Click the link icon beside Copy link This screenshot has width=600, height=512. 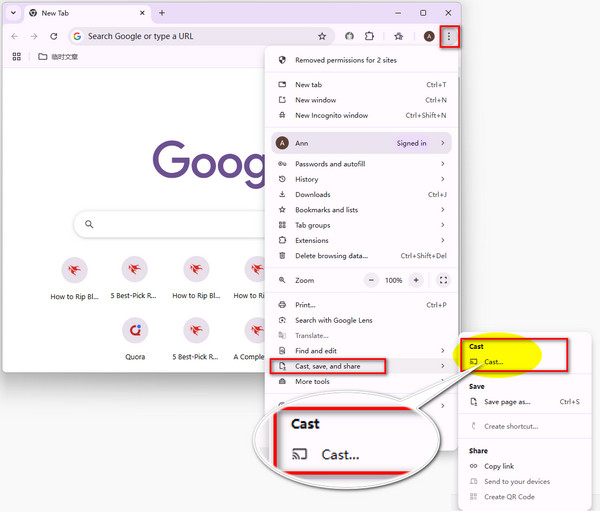coord(474,466)
